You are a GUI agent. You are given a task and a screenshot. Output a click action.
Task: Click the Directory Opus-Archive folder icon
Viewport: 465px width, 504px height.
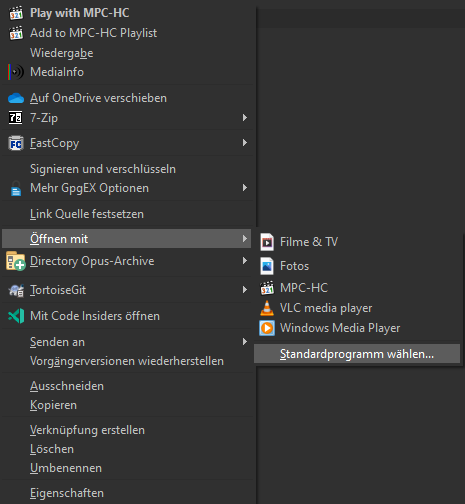(16, 261)
